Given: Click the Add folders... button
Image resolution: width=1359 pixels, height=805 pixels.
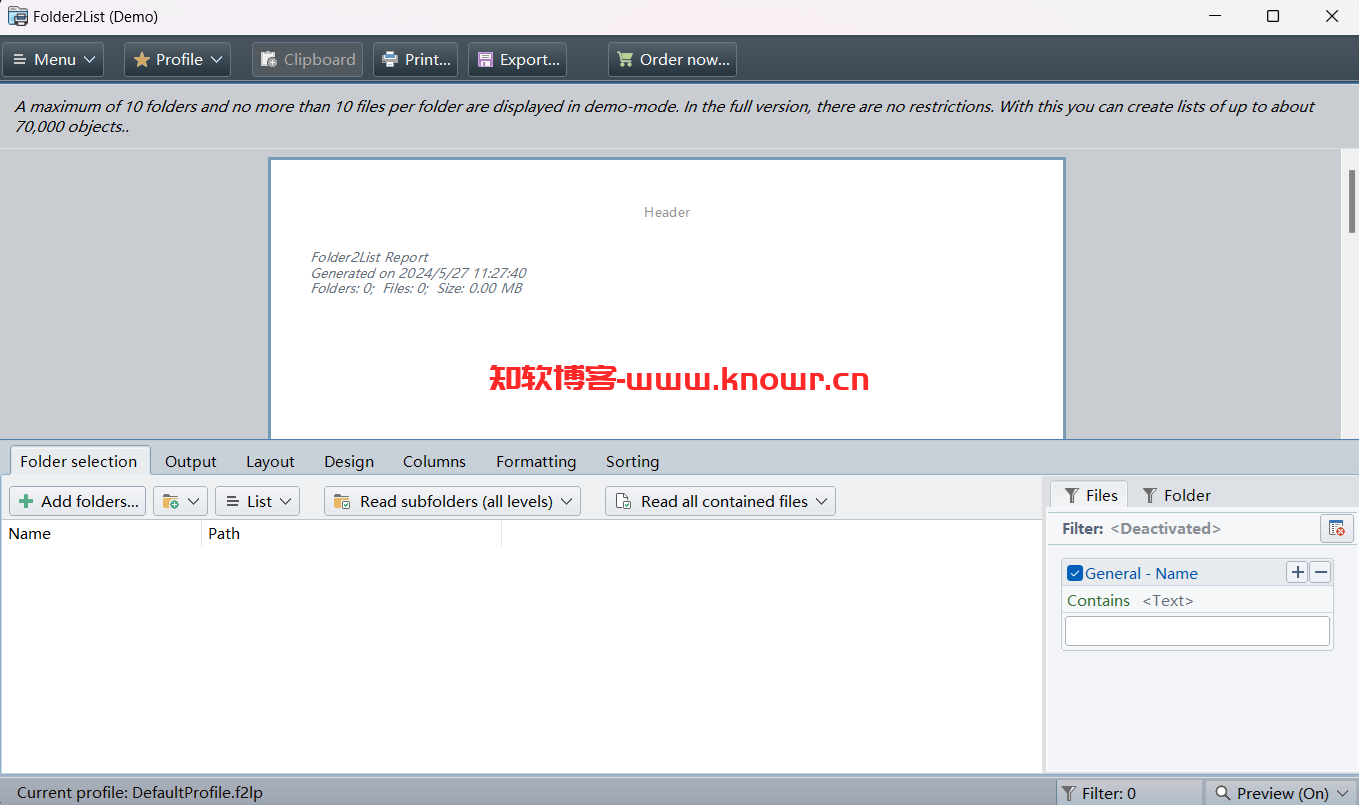Looking at the screenshot, I should [77, 501].
